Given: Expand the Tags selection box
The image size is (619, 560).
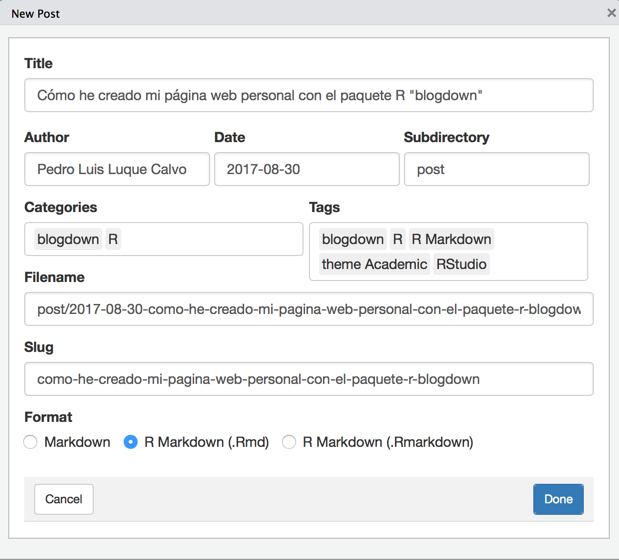Looking at the screenshot, I should tap(448, 251).
